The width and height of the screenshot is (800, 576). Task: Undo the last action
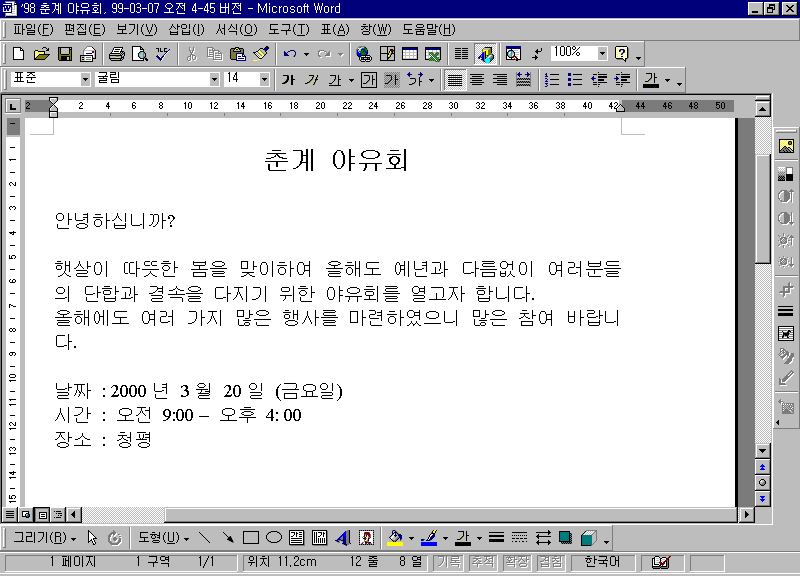[x=290, y=54]
